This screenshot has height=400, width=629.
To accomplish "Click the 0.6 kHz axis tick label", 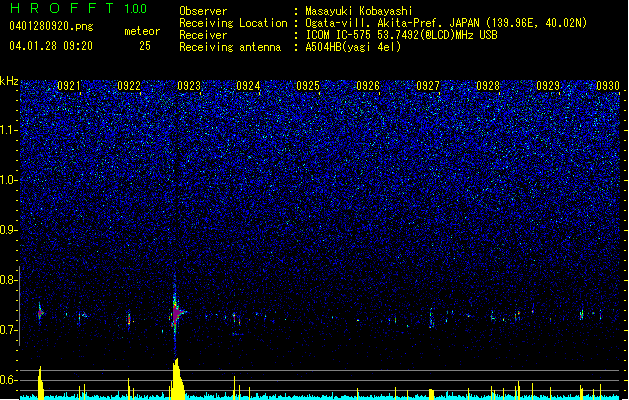I will pyautogui.click(x=8, y=380).
